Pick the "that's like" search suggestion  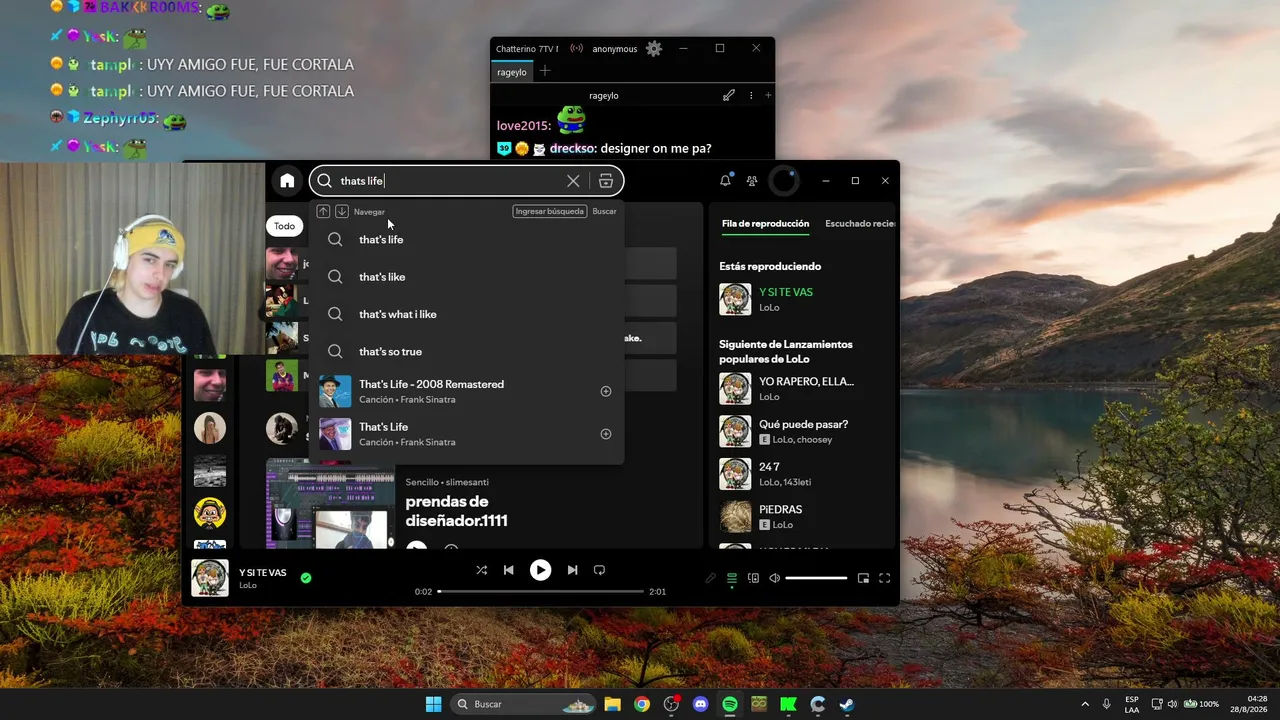tap(467, 277)
